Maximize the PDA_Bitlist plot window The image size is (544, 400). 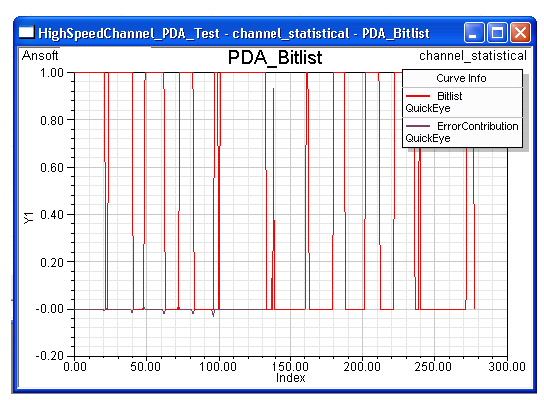(x=497, y=33)
